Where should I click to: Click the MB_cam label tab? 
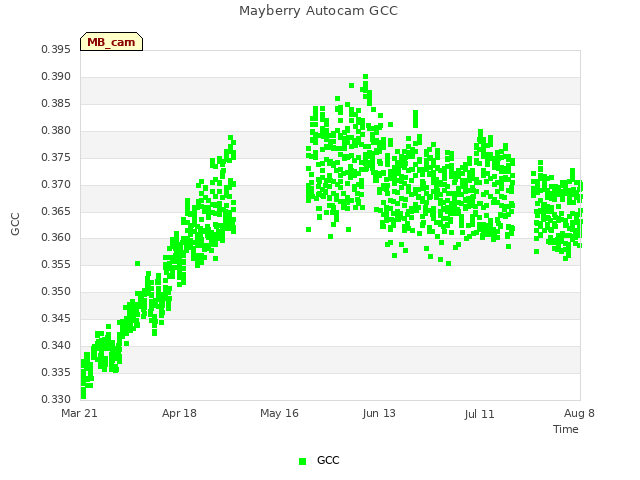tap(111, 42)
